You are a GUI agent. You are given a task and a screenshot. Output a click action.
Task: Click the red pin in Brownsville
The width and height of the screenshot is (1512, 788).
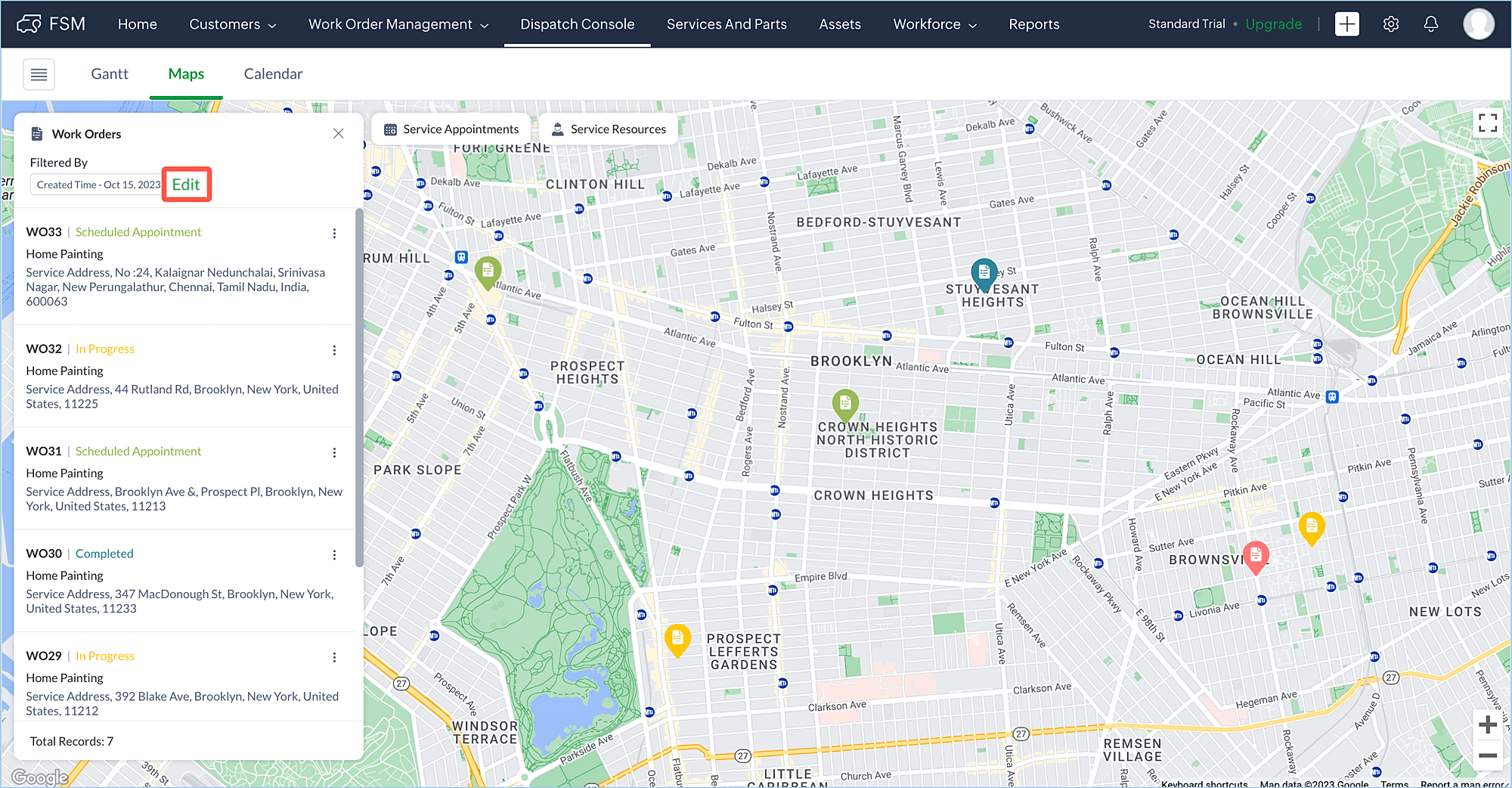point(1255,558)
